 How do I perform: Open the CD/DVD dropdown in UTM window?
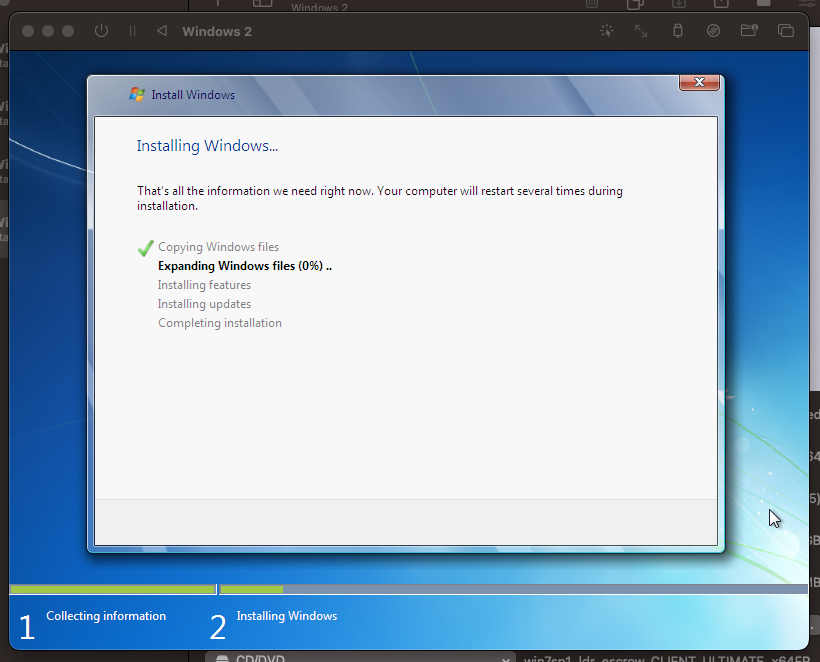[x=360, y=658]
